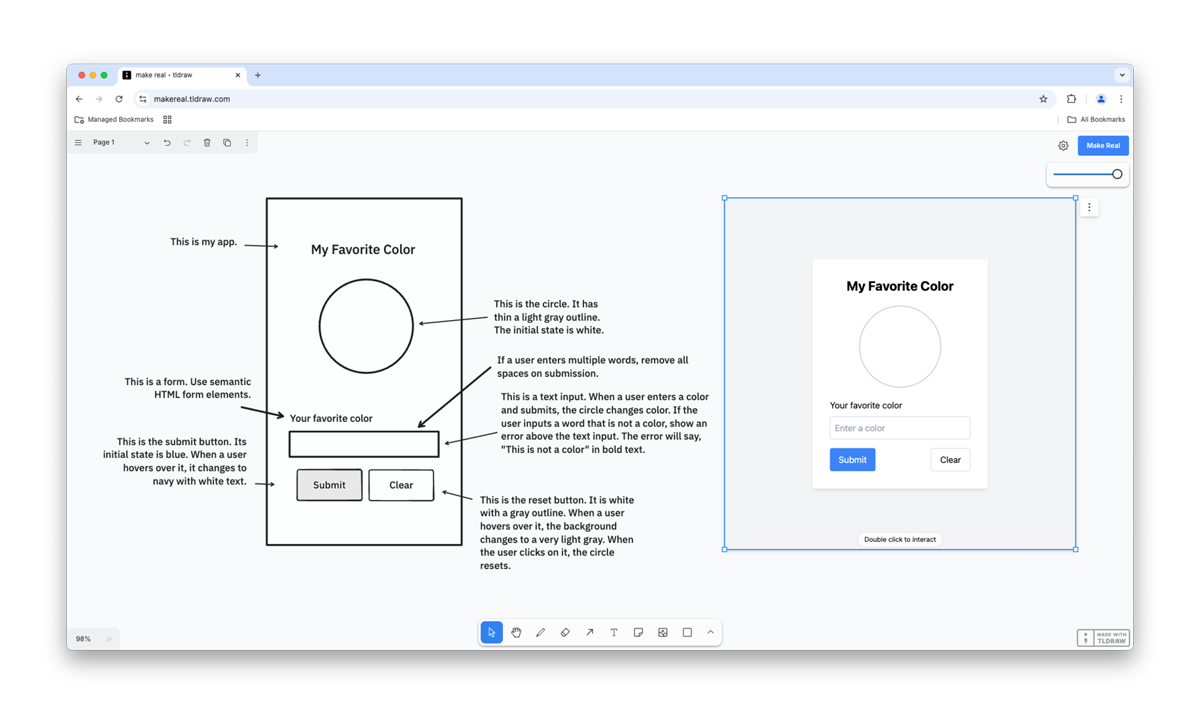Open more actions menu next to Duplicate
The height and width of the screenshot is (720, 1200).
[x=247, y=143]
